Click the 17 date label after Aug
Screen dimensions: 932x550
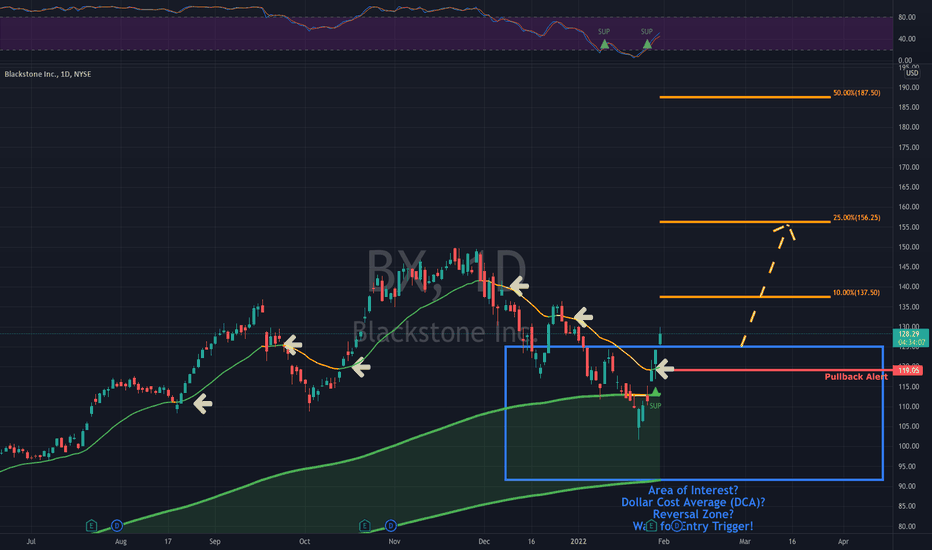[x=168, y=542]
